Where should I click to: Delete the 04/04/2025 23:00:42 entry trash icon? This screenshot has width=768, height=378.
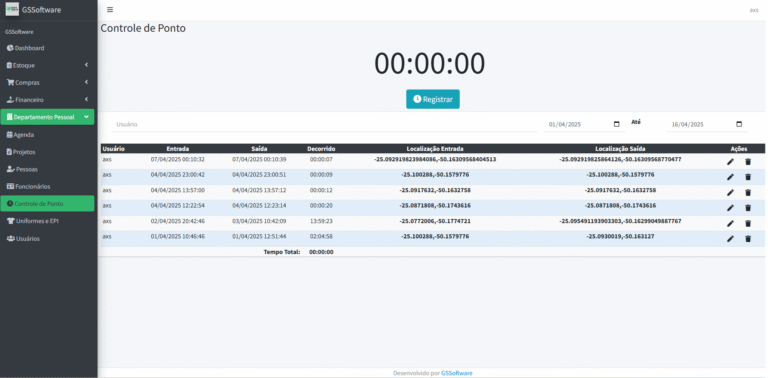(x=748, y=177)
